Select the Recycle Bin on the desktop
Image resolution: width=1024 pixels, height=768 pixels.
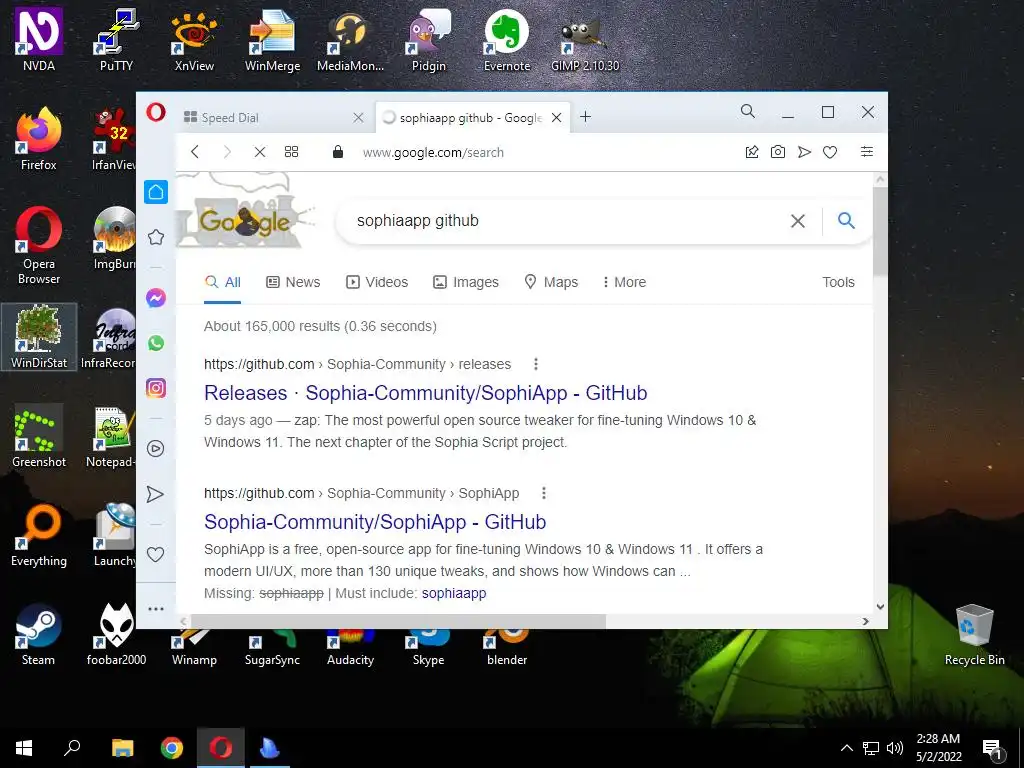click(974, 634)
